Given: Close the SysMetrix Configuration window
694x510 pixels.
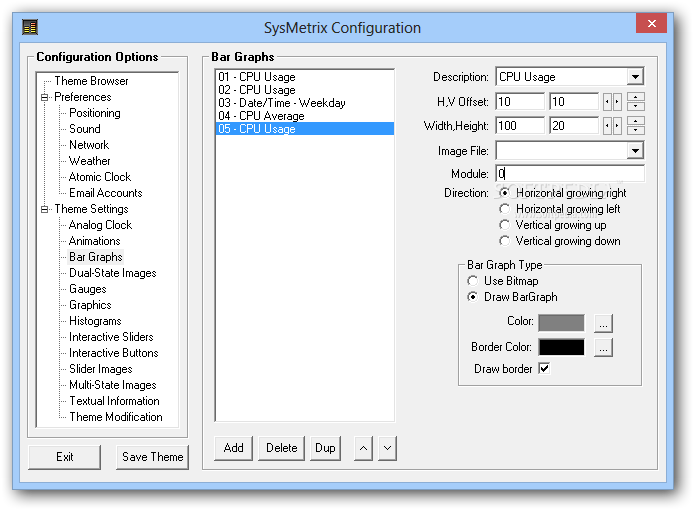Looking at the screenshot, I should [652, 23].
